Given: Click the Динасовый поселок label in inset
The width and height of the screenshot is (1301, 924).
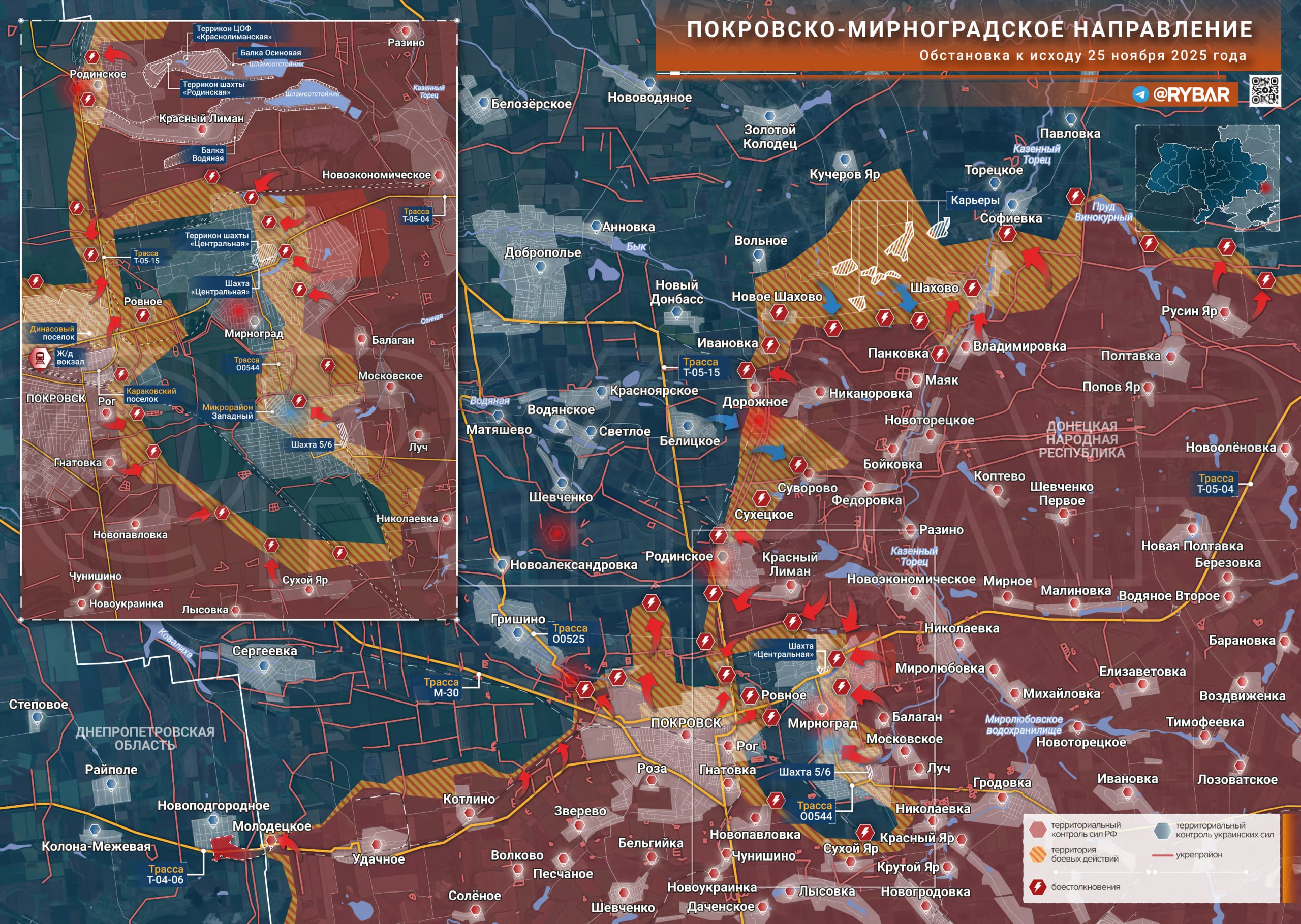Looking at the screenshot, I should click(52, 333).
